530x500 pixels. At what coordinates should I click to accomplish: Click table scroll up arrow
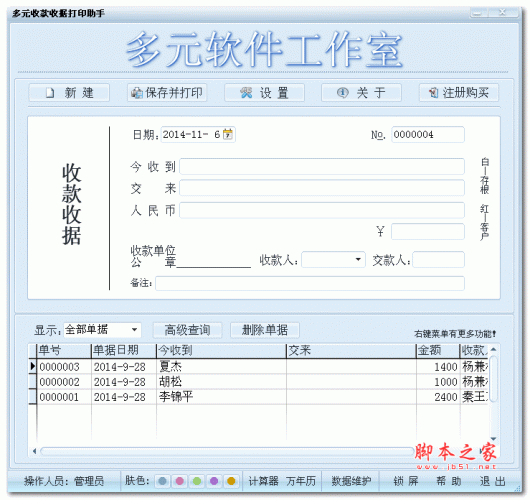coord(493,349)
